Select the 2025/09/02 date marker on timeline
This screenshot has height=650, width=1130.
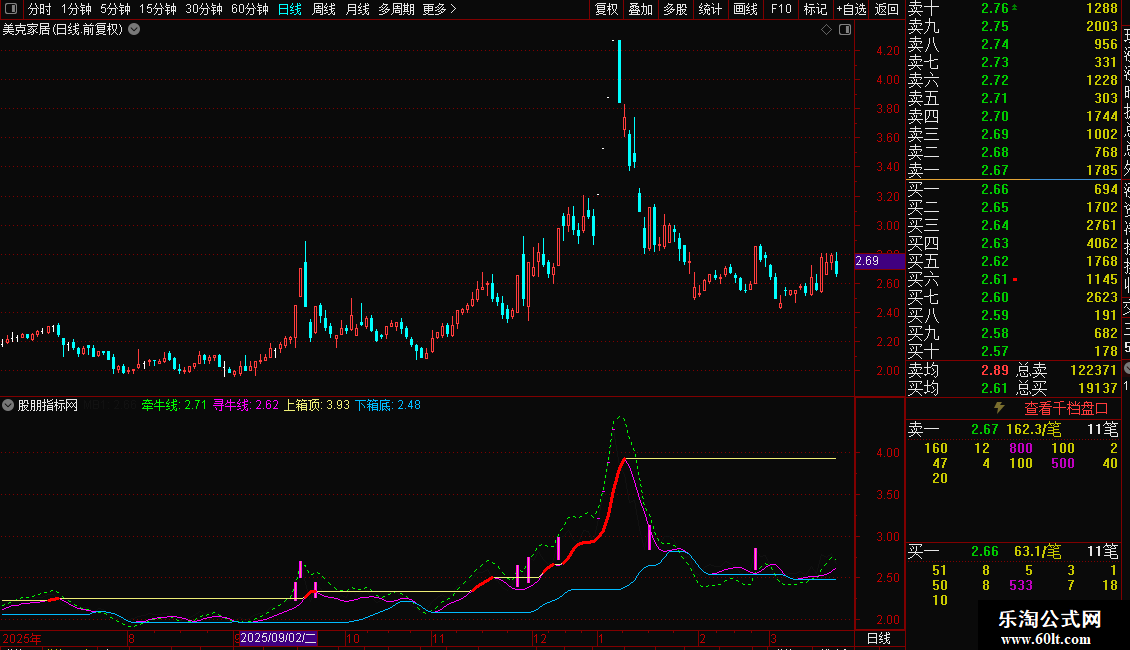click(278, 638)
